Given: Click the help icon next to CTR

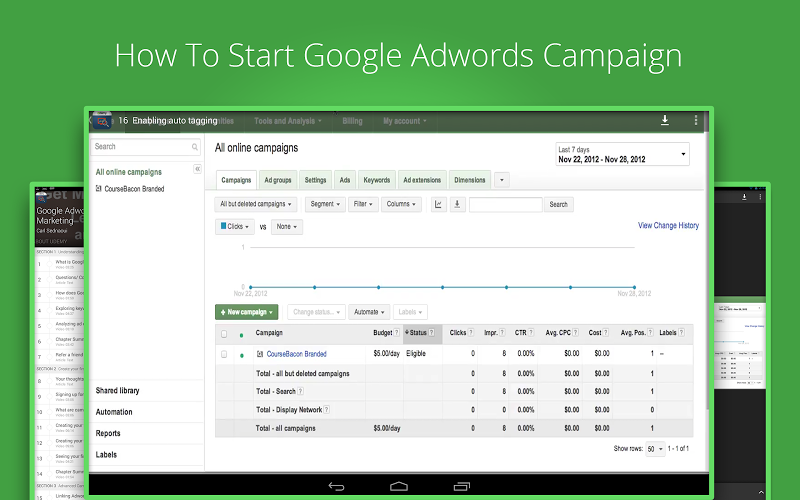Looking at the screenshot, I should pos(531,333).
